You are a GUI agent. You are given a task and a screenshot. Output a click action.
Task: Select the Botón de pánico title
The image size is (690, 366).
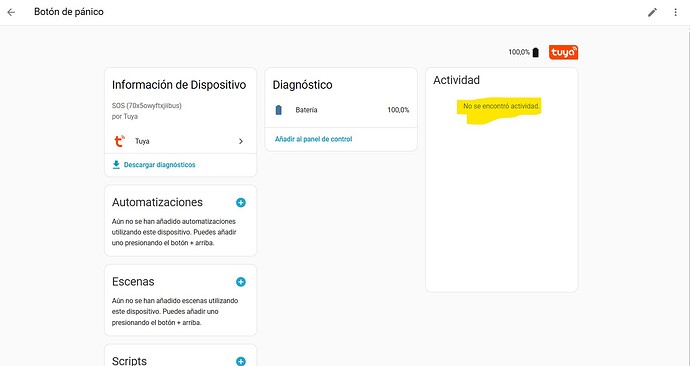[x=69, y=12]
